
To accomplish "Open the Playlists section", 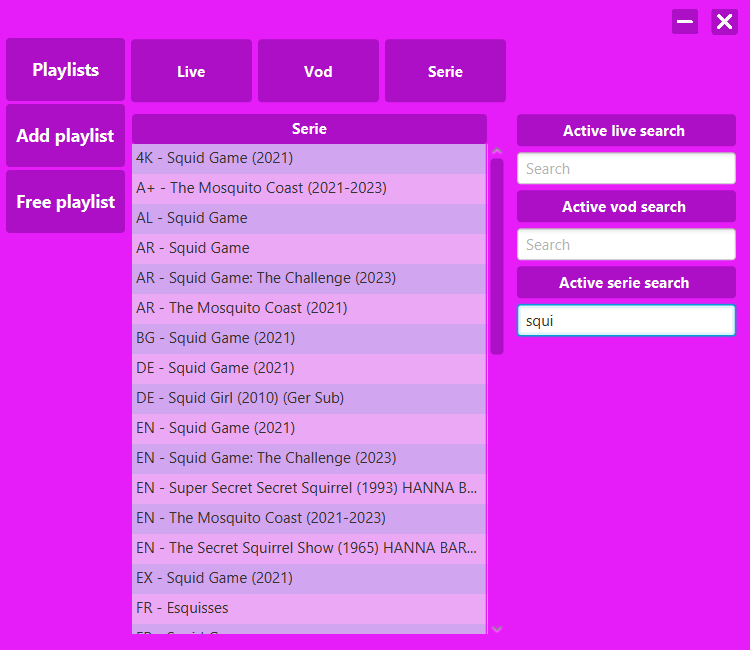I will click(66, 69).
